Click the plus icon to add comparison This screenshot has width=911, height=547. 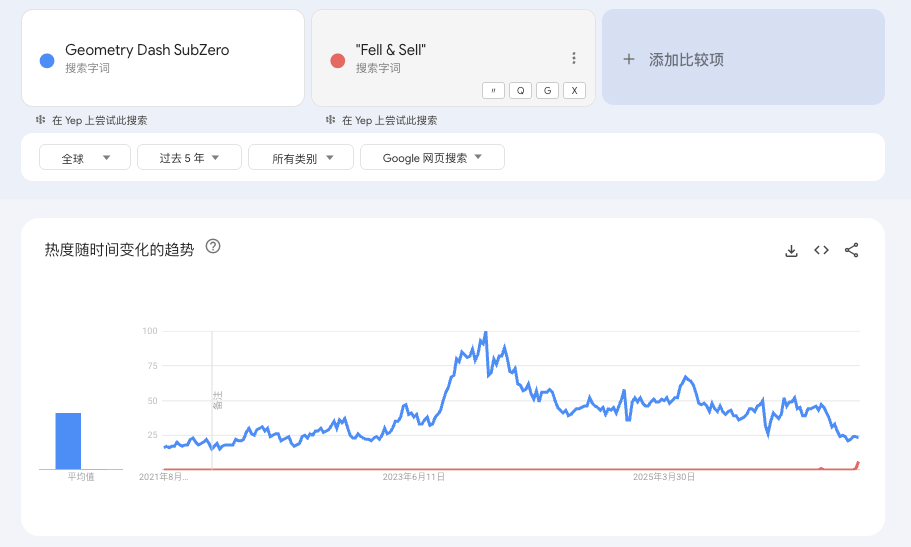pos(629,59)
